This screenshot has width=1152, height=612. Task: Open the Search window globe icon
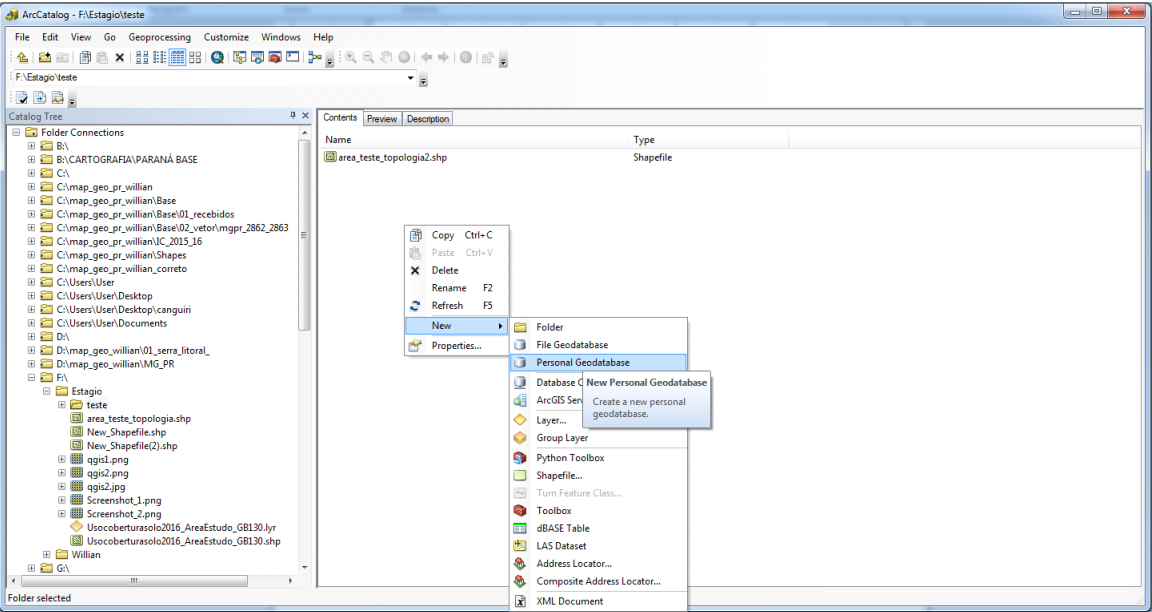pos(217,57)
